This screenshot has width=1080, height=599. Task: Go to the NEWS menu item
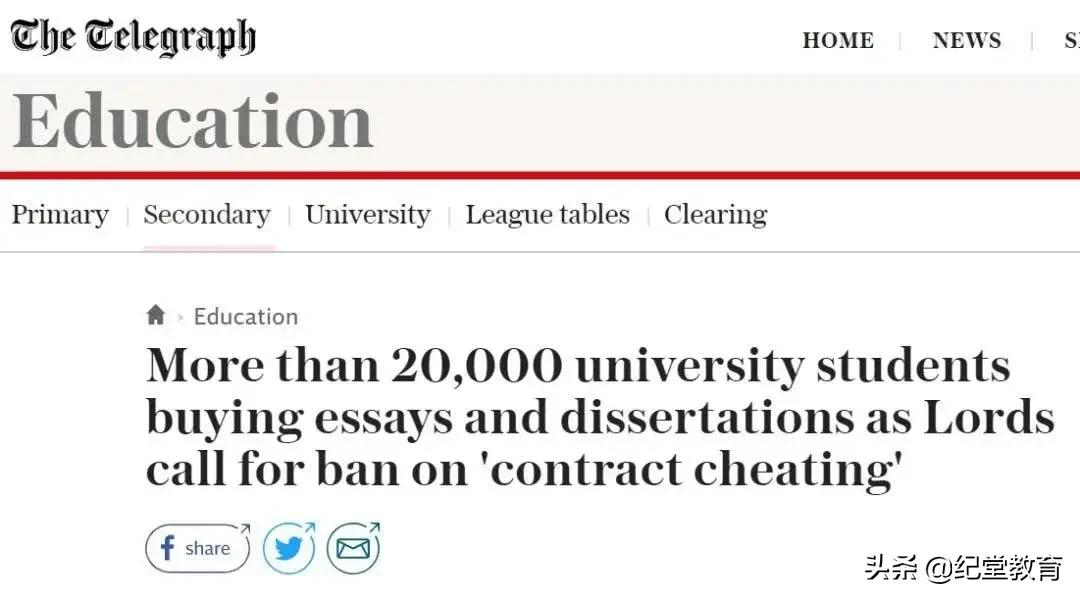[966, 41]
